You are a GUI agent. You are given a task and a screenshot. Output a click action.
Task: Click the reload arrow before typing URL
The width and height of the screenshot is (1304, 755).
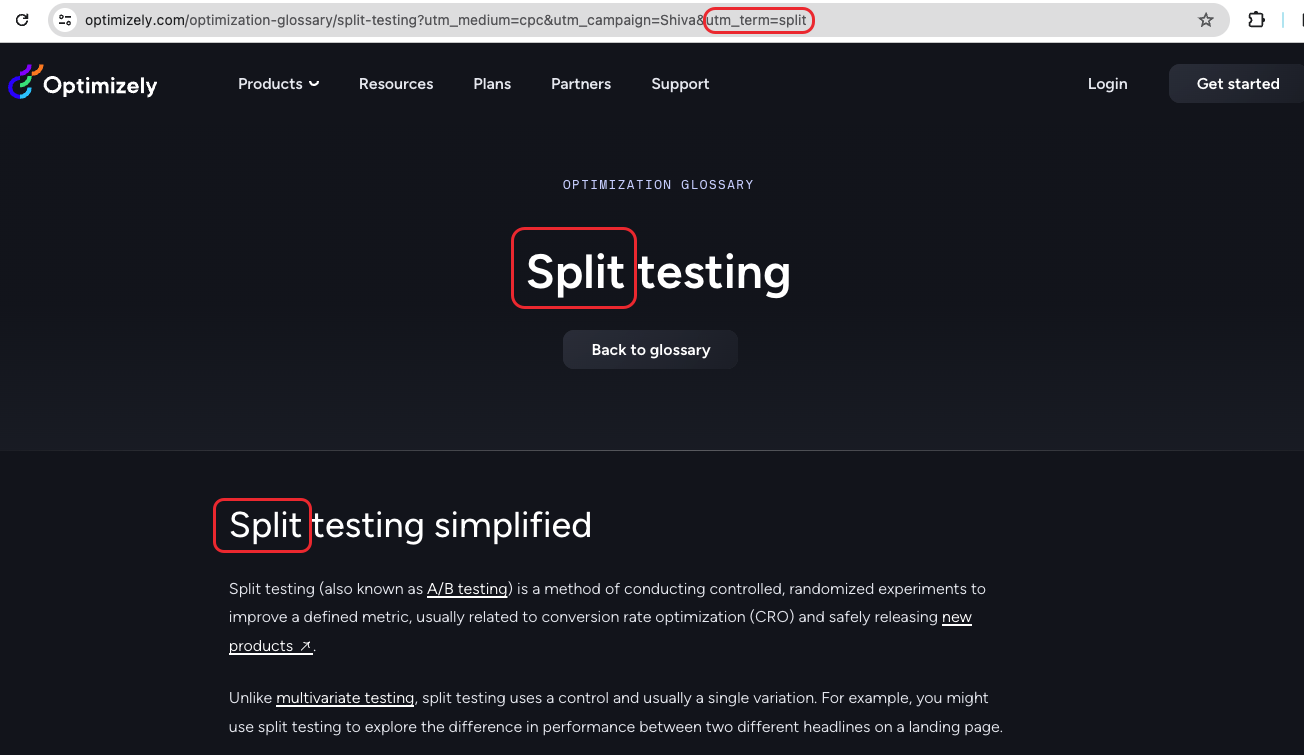pos(22,19)
